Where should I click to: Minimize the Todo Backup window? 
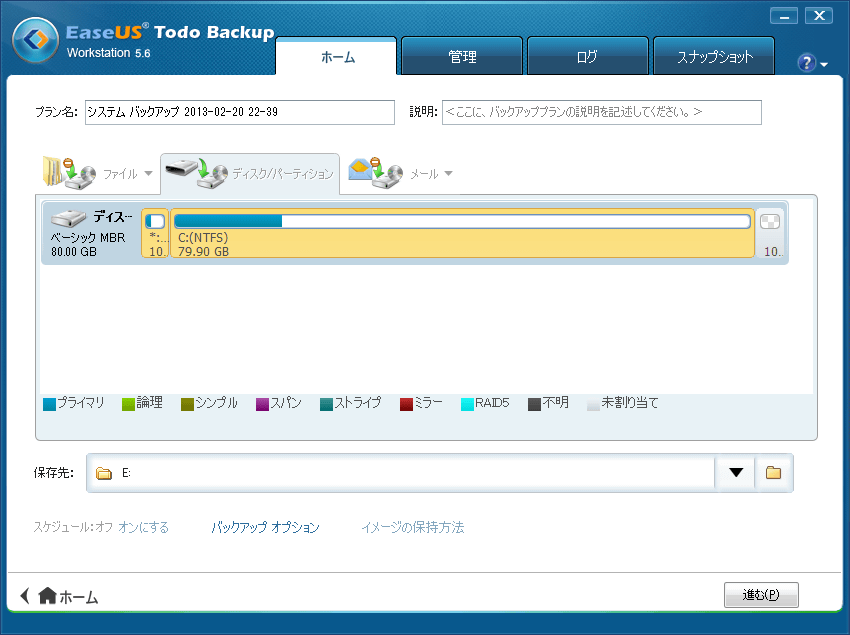[784, 16]
